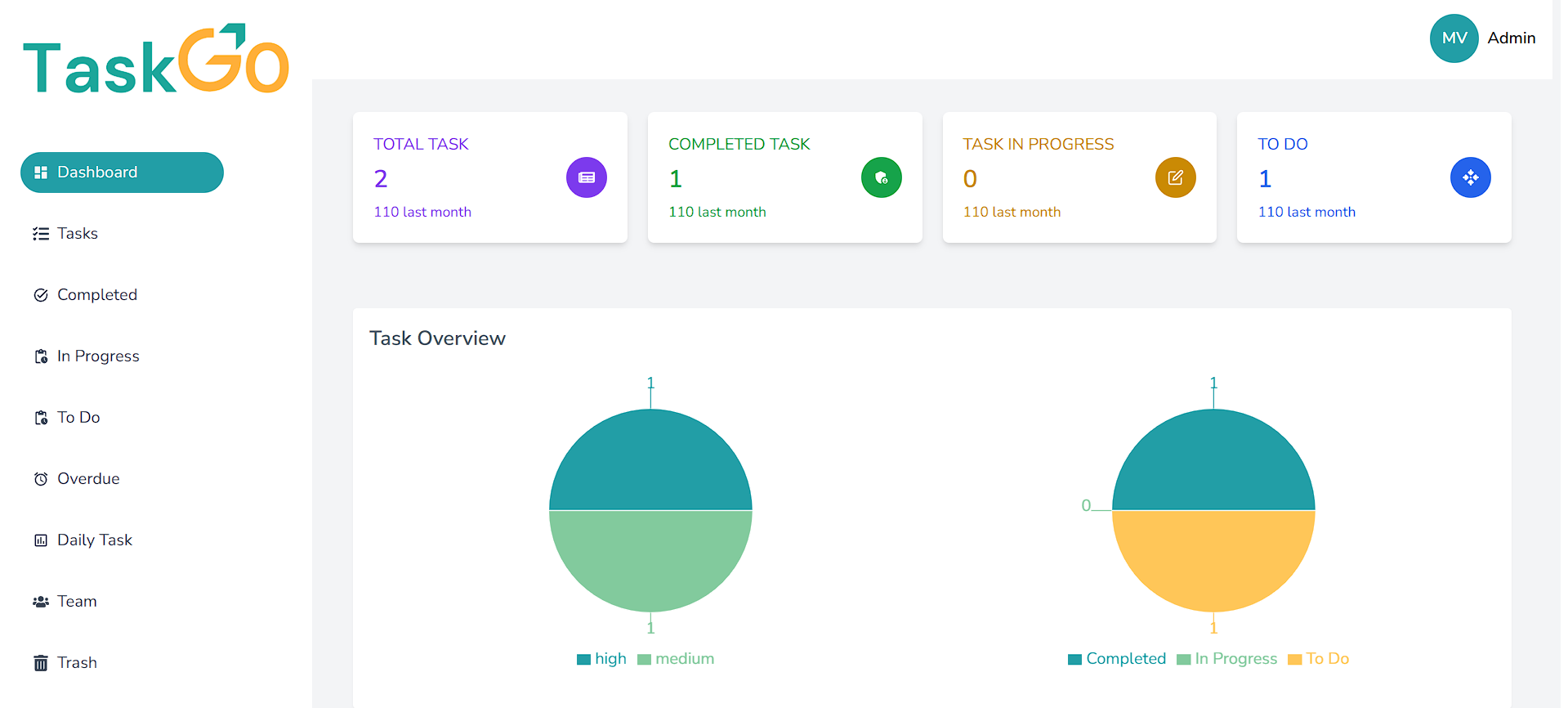Open the Tasks page from sidebar

pos(77,234)
